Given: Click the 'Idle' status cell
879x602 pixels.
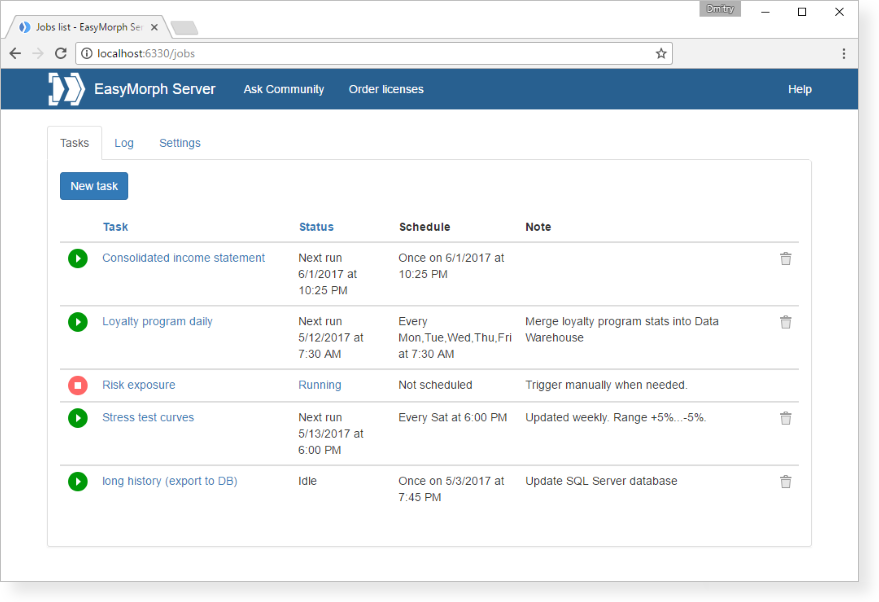Looking at the screenshot, I should 307,481.
